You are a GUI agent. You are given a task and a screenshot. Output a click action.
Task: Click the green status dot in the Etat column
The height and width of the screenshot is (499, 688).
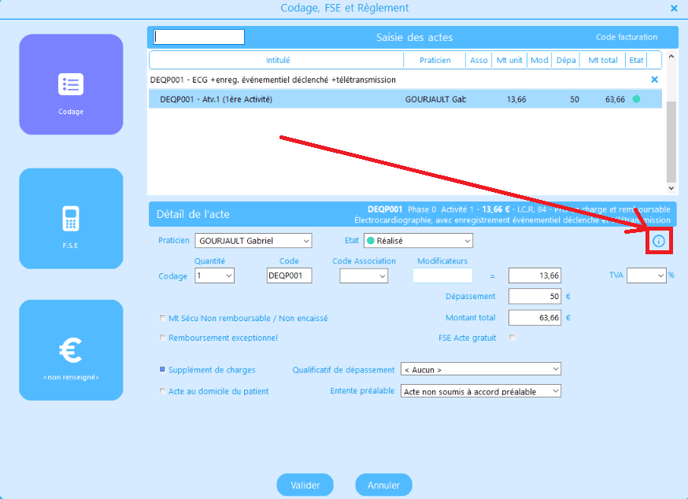[x=636, y=99]
